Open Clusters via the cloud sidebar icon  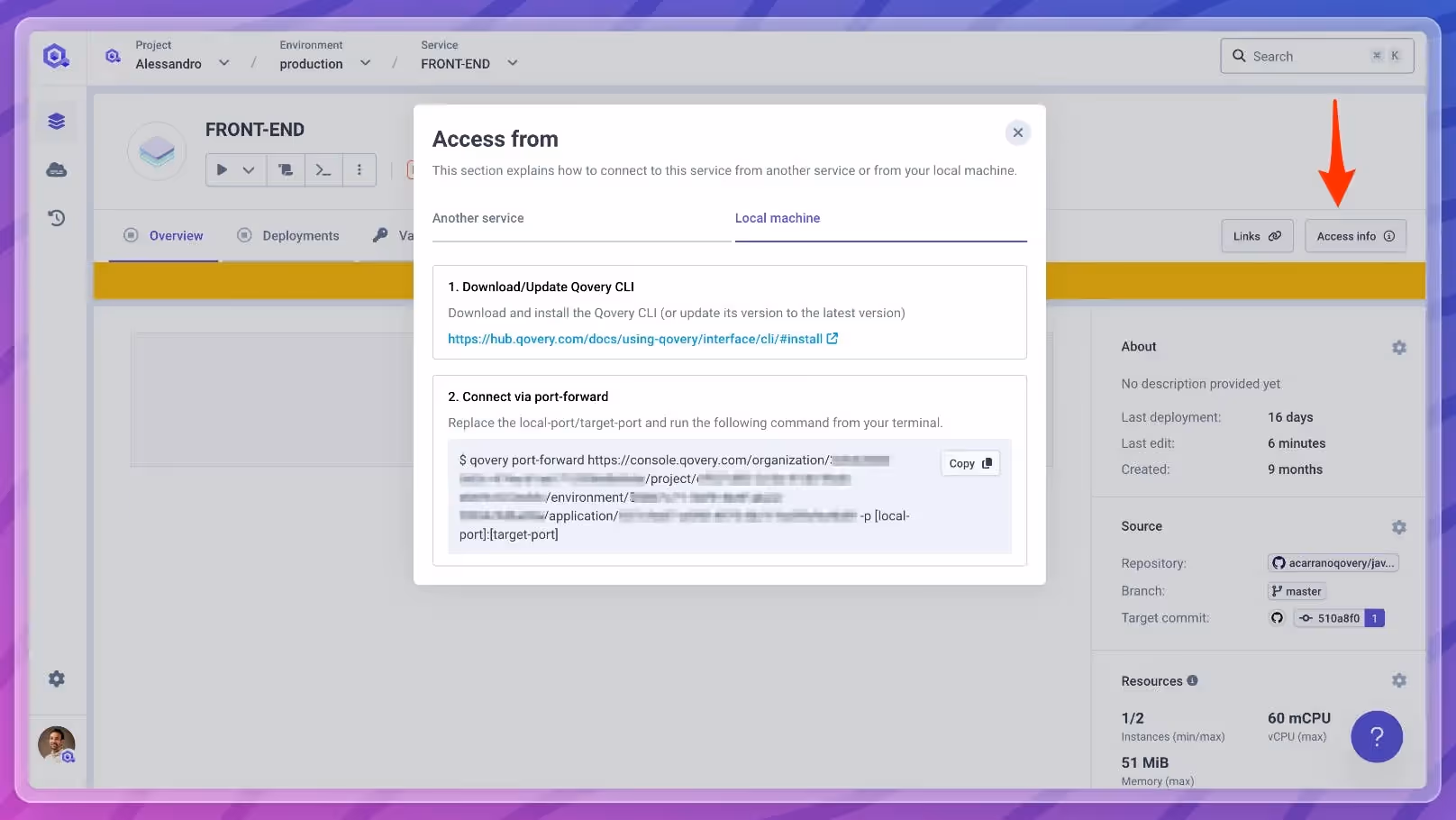pyautogui.click(x=56, y=169)
